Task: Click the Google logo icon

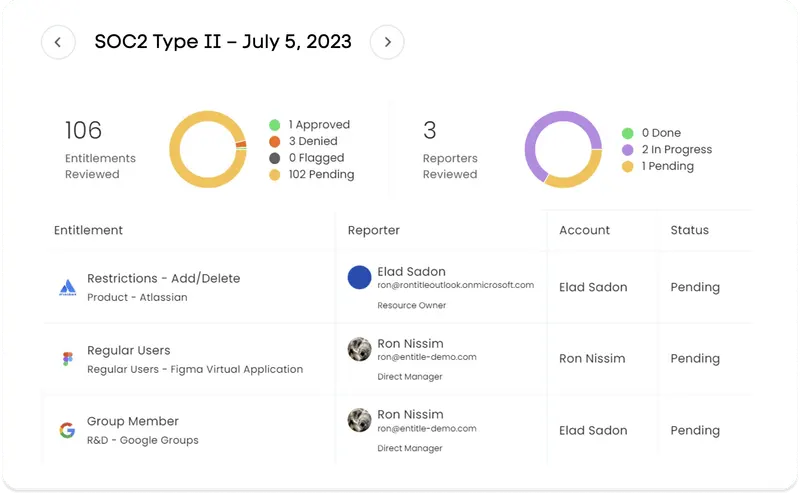Action: pos(67,430)
